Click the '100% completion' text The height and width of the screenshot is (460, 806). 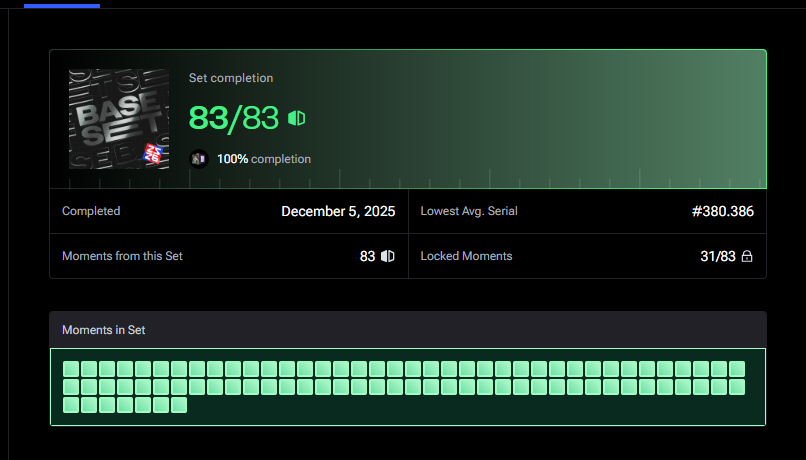(264, 159)
